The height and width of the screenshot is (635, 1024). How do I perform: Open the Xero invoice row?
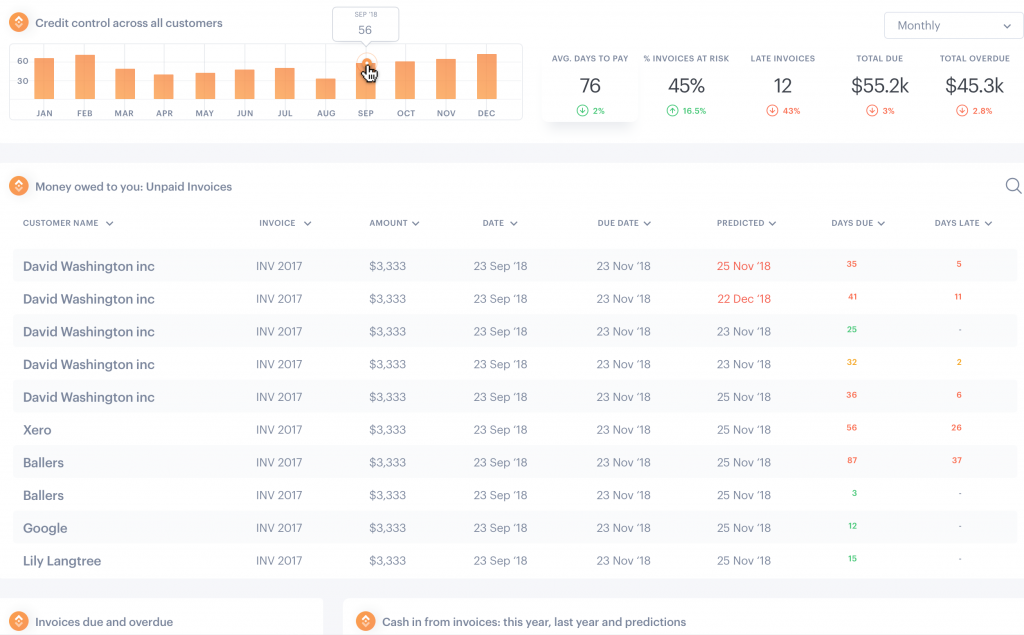[x=515, y=429]
